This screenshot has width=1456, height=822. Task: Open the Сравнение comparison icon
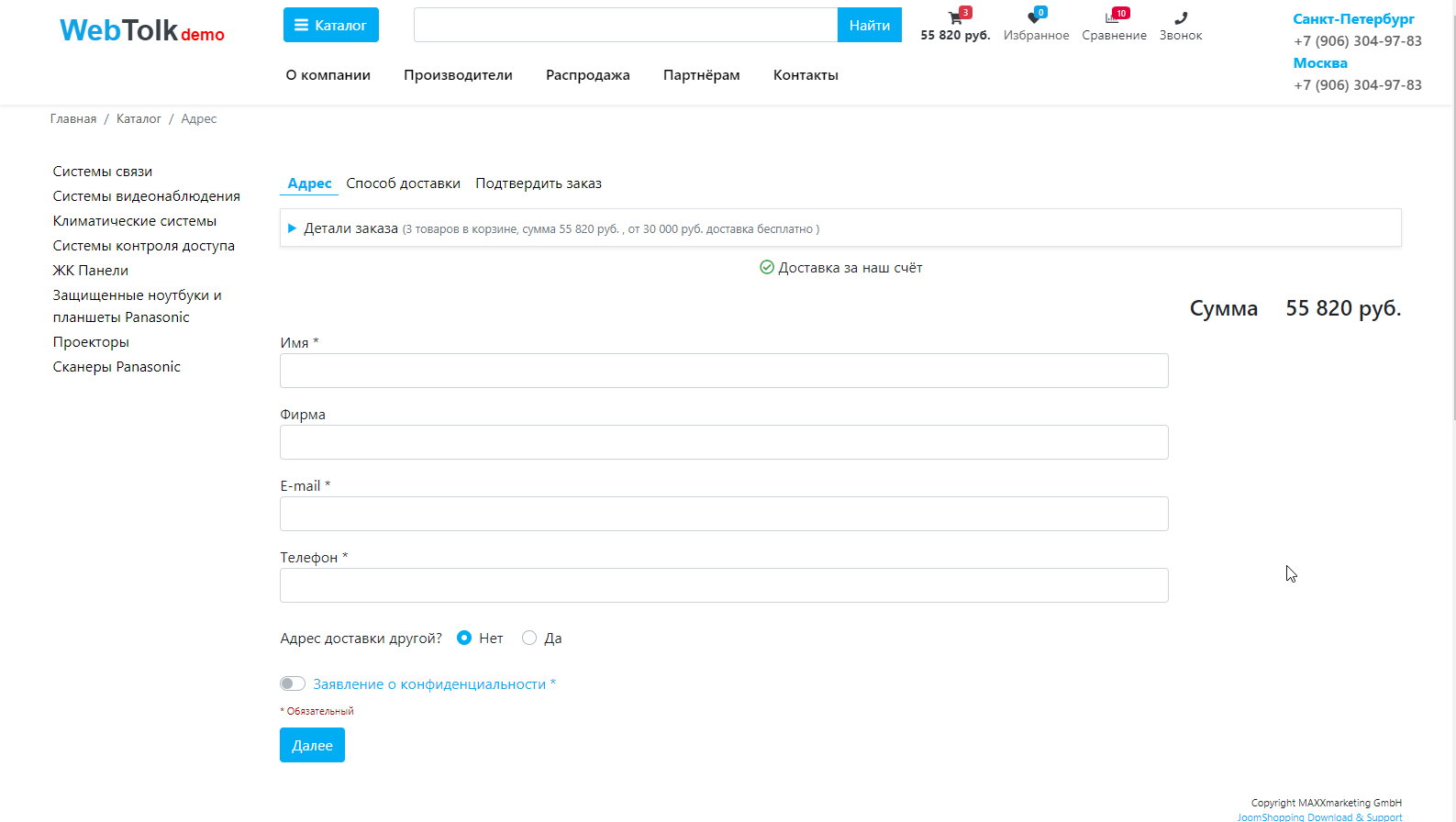(x=1113, y=19)
